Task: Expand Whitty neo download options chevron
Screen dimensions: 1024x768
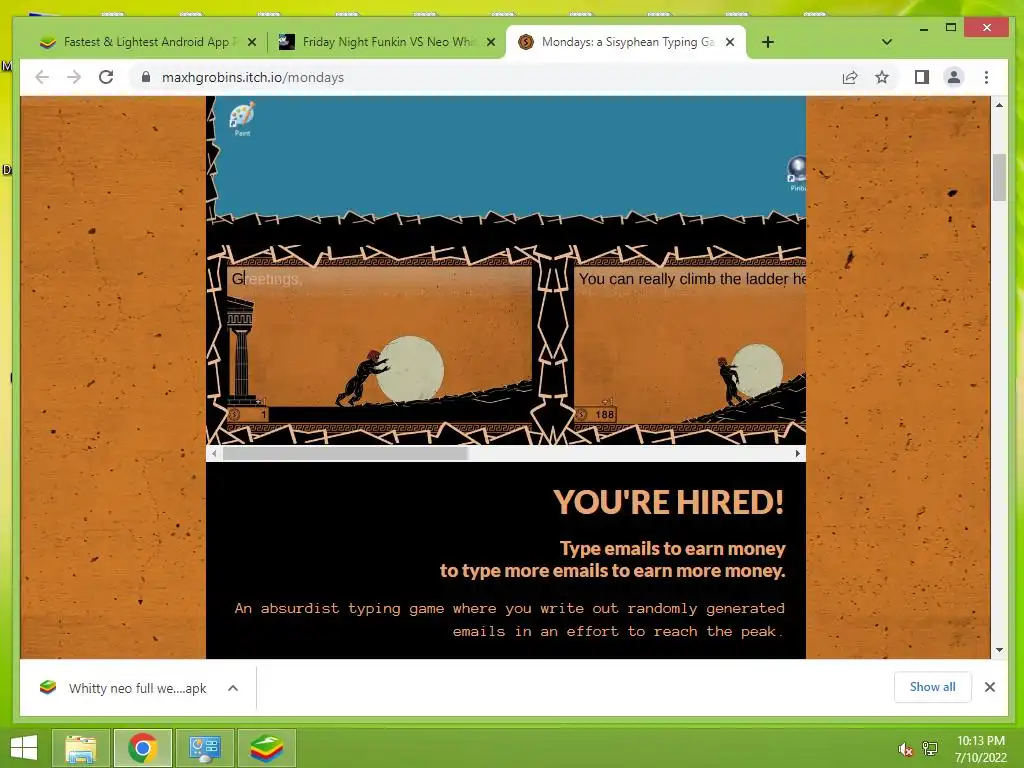Action: pyautogui.click(x=233, y=688)
